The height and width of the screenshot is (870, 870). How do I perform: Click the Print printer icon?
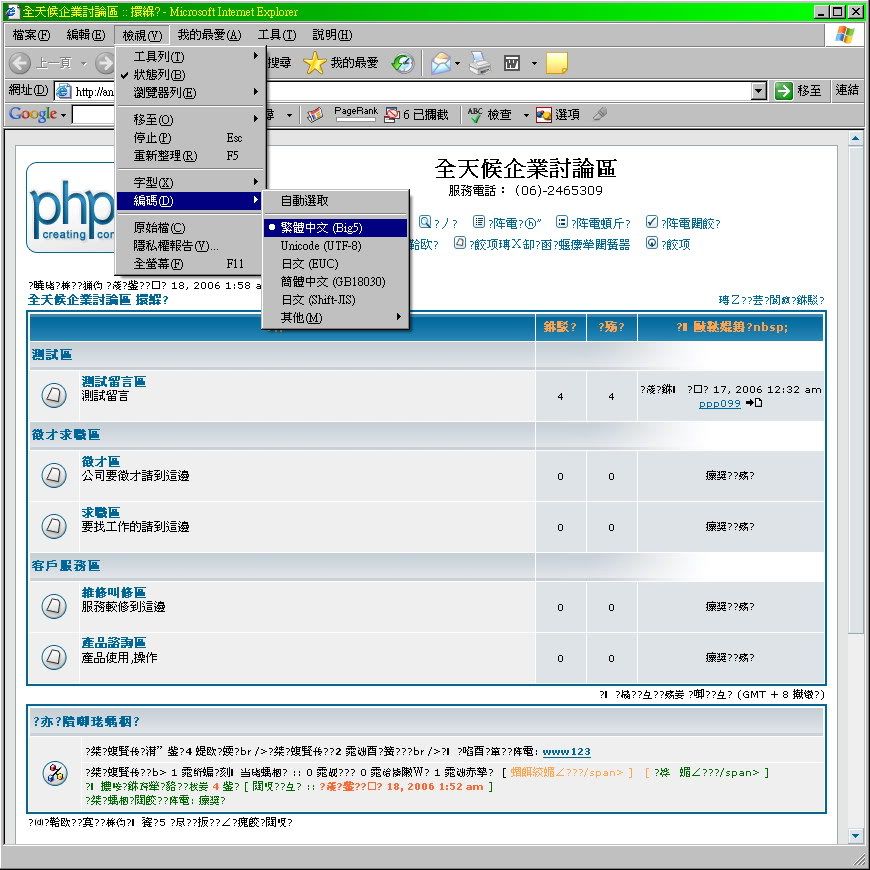tap(481, 63)
